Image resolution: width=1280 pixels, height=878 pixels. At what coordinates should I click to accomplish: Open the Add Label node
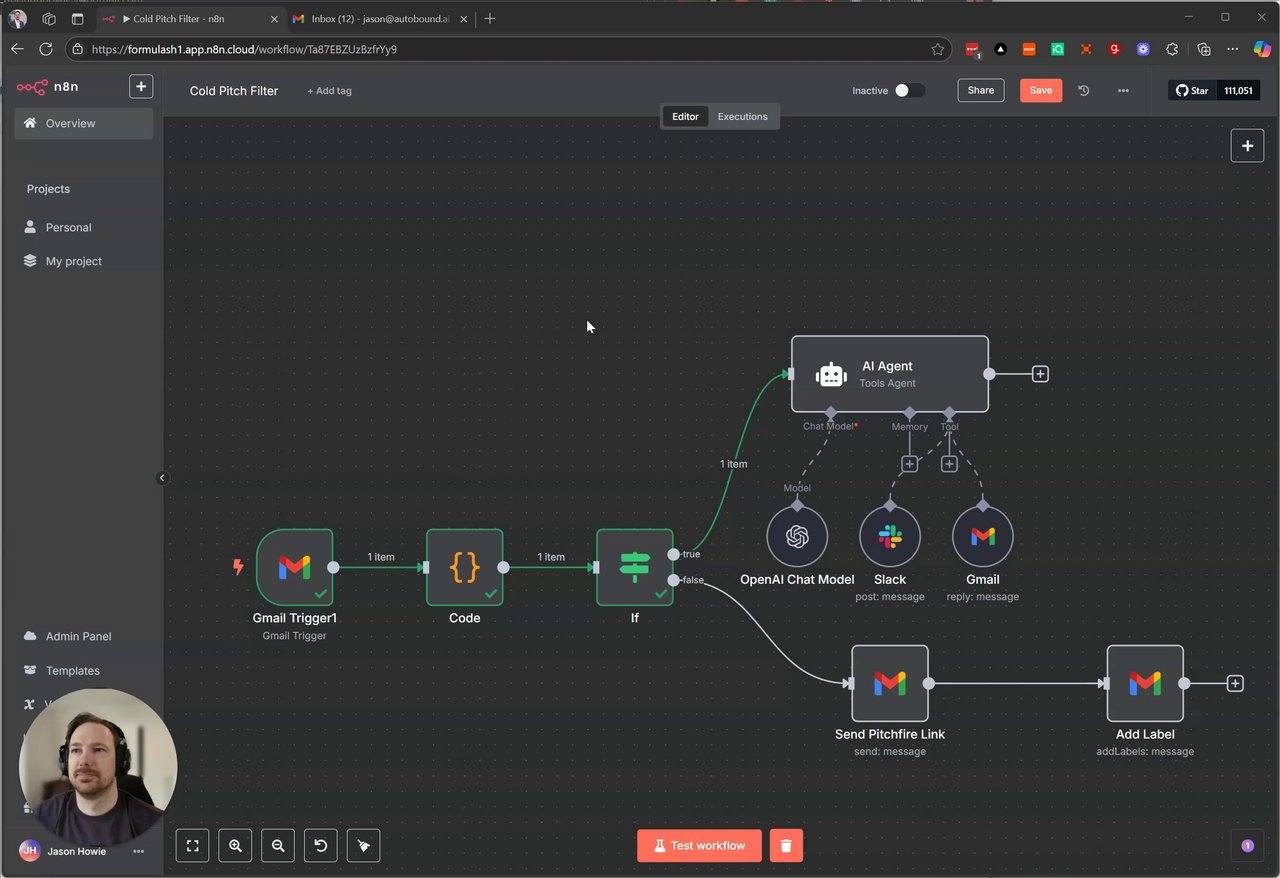click(x=1145, y=683)
